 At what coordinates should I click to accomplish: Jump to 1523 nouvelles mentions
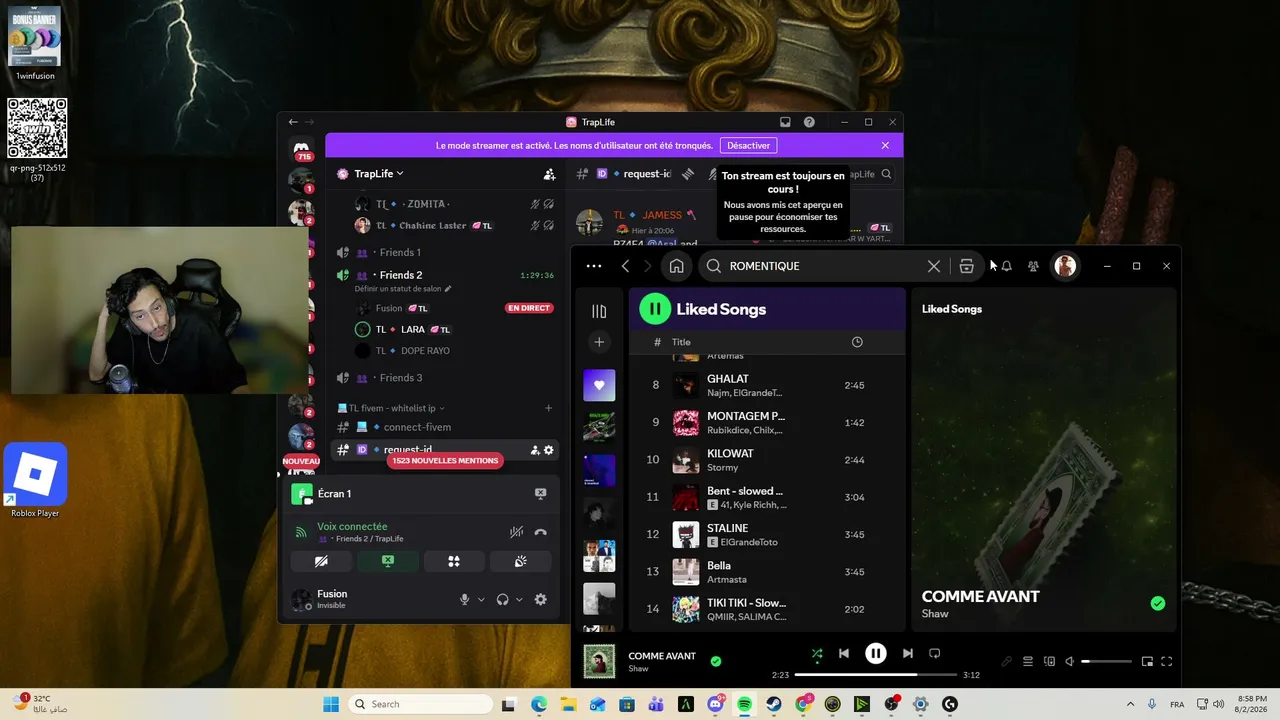[x=445, y=461]
